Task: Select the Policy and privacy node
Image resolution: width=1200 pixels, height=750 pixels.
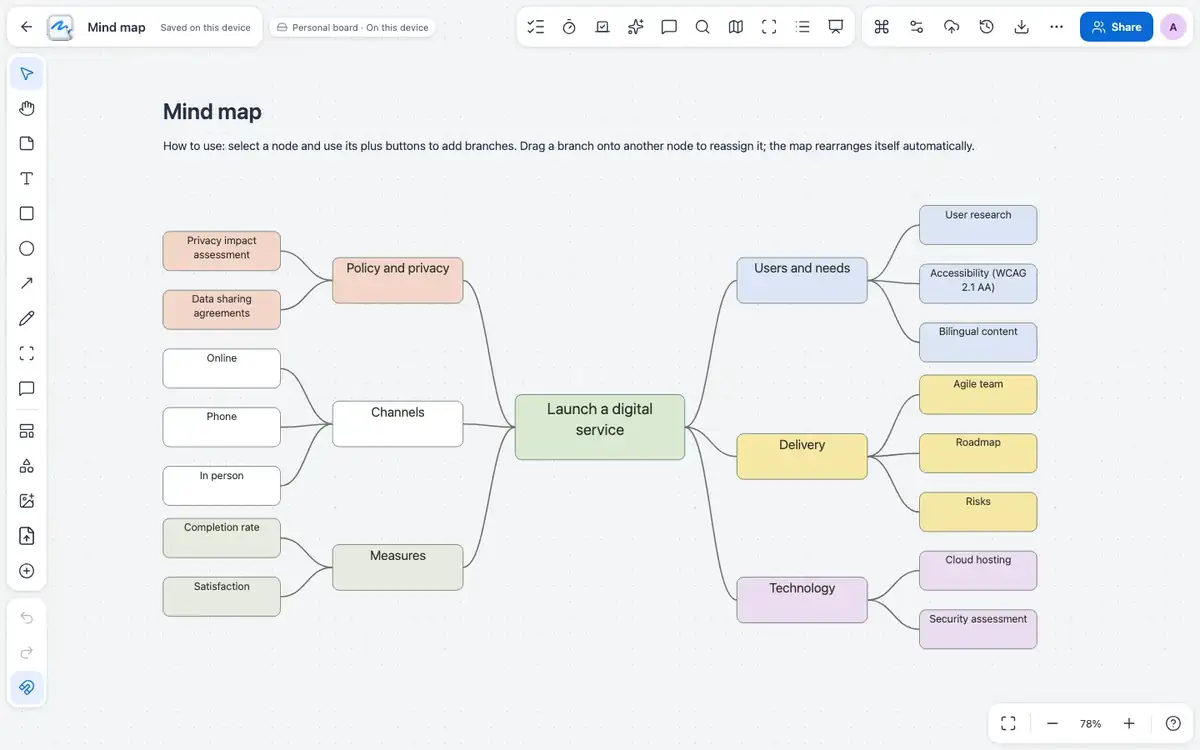Action: (398, 280)
